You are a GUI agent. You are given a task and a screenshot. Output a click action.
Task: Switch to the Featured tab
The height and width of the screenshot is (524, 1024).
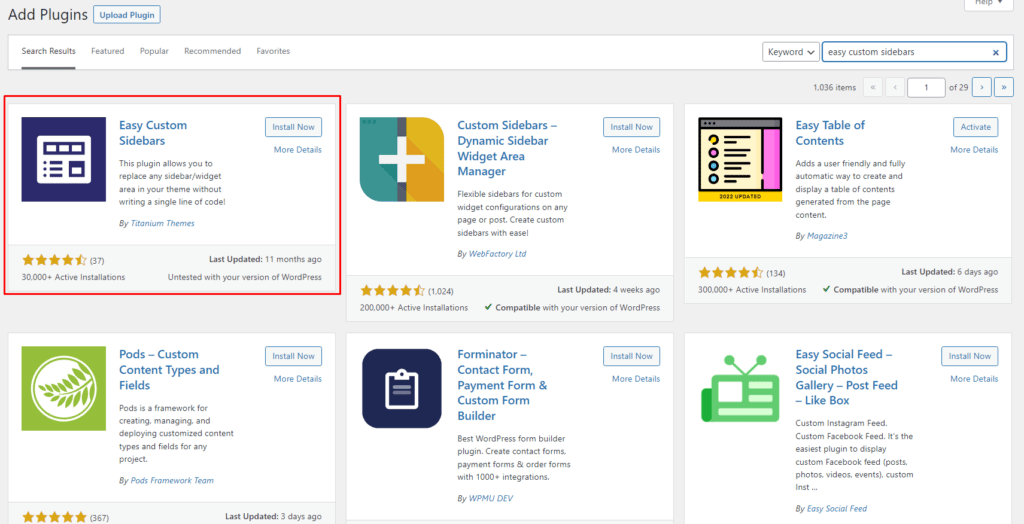[108, 51]
